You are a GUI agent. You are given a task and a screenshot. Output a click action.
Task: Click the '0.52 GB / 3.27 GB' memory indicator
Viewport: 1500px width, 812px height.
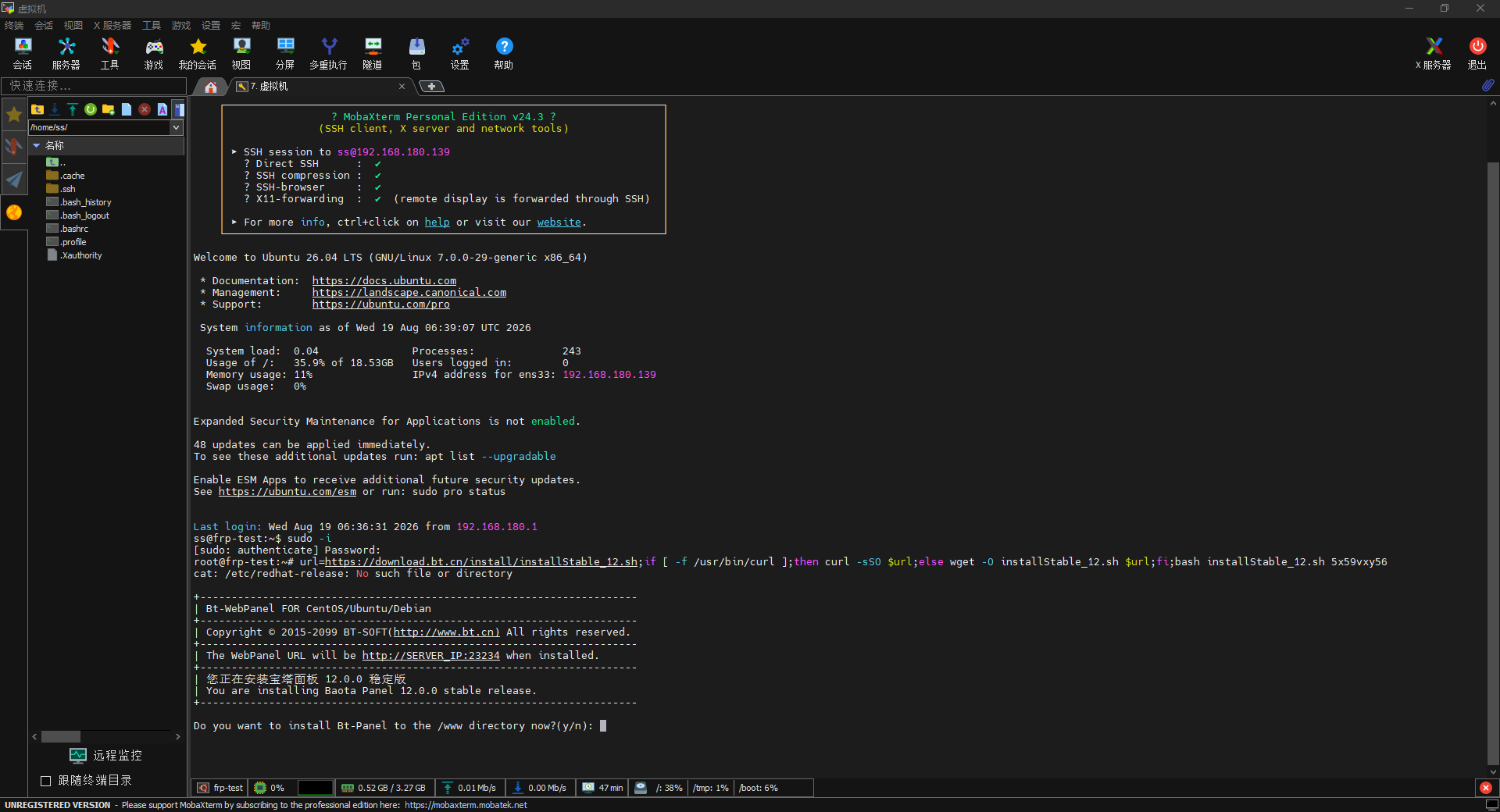[x=384, y=788]
